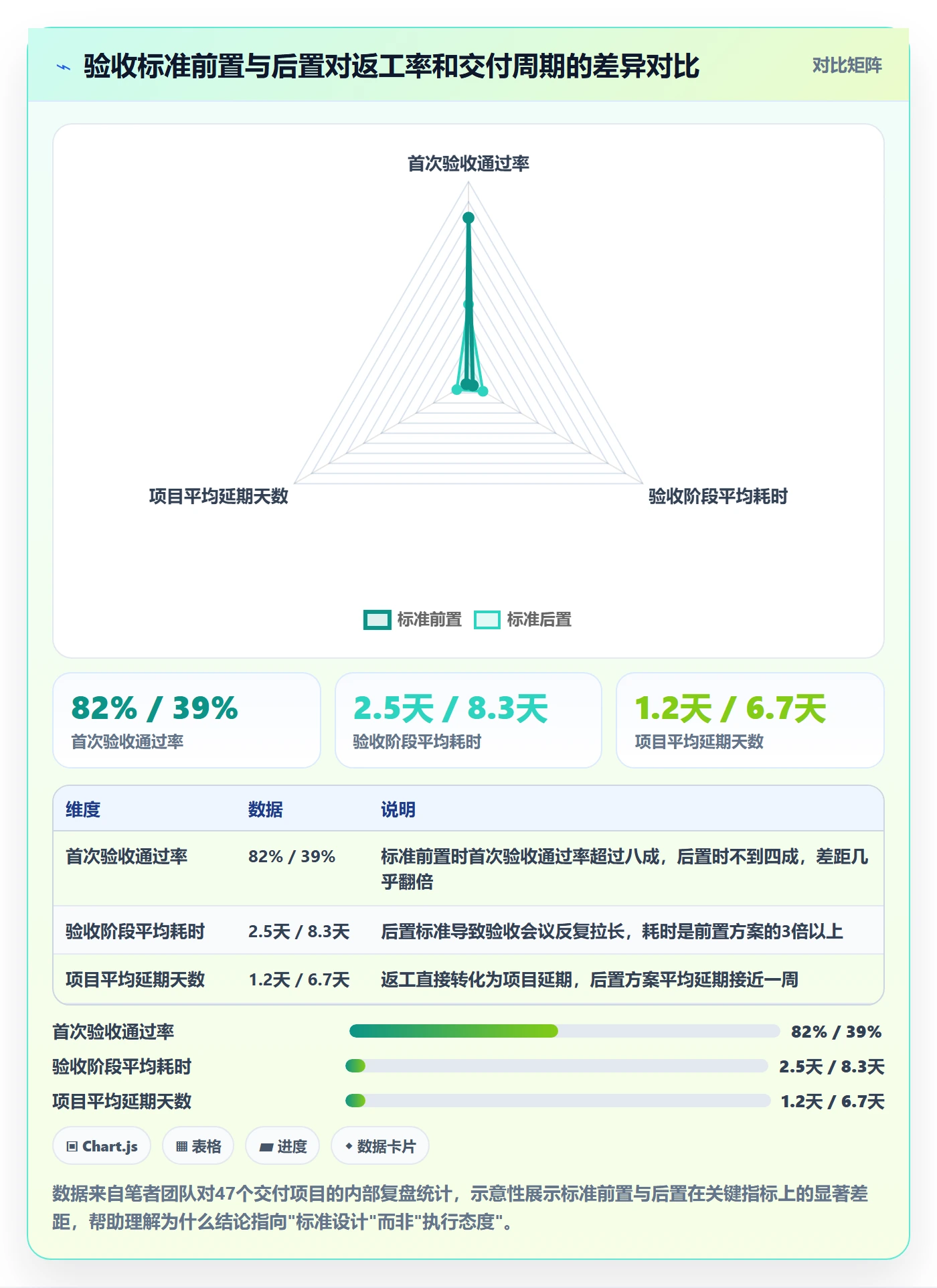937x1288 pixels.
Task: Click the description starting 返工直接转化为项目延期
Action: pos(590,979)
